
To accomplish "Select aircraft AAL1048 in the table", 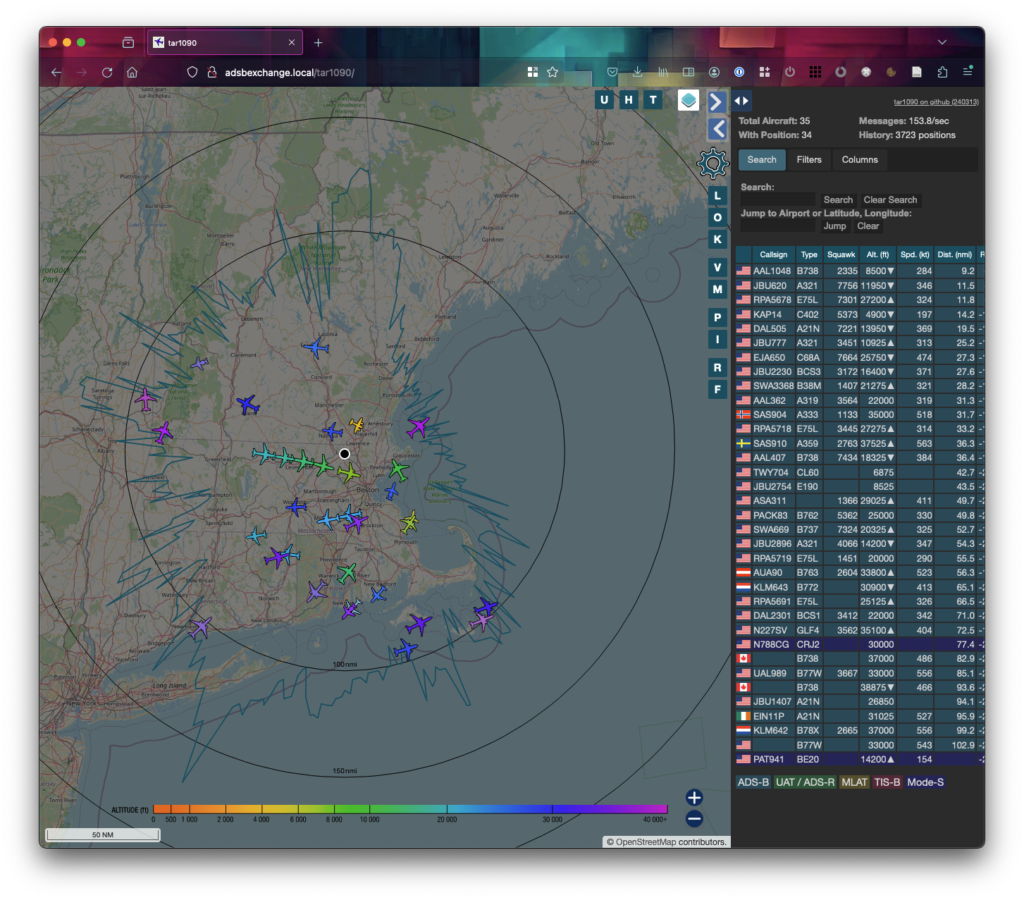I will pyautogui.click(x=860, y=271).
